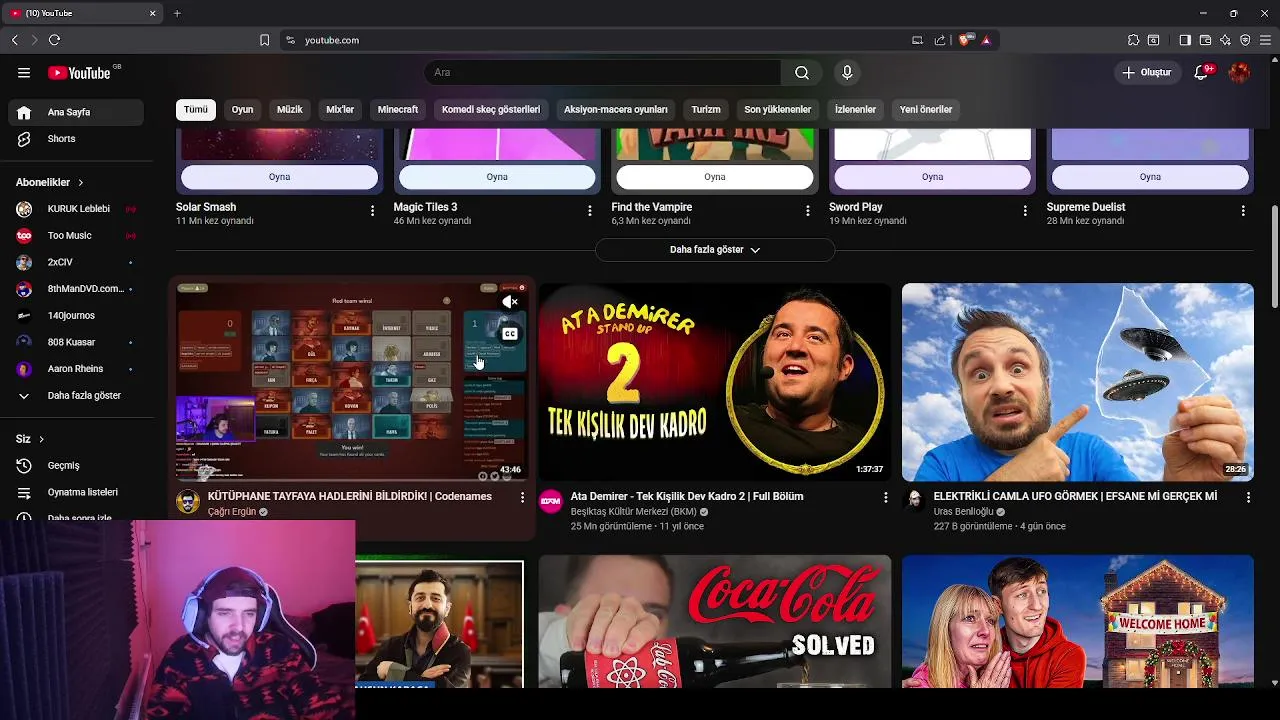Select the Tümü filter chip
The width and height of the screenshot is (1280, 720).
coord(196,110)
